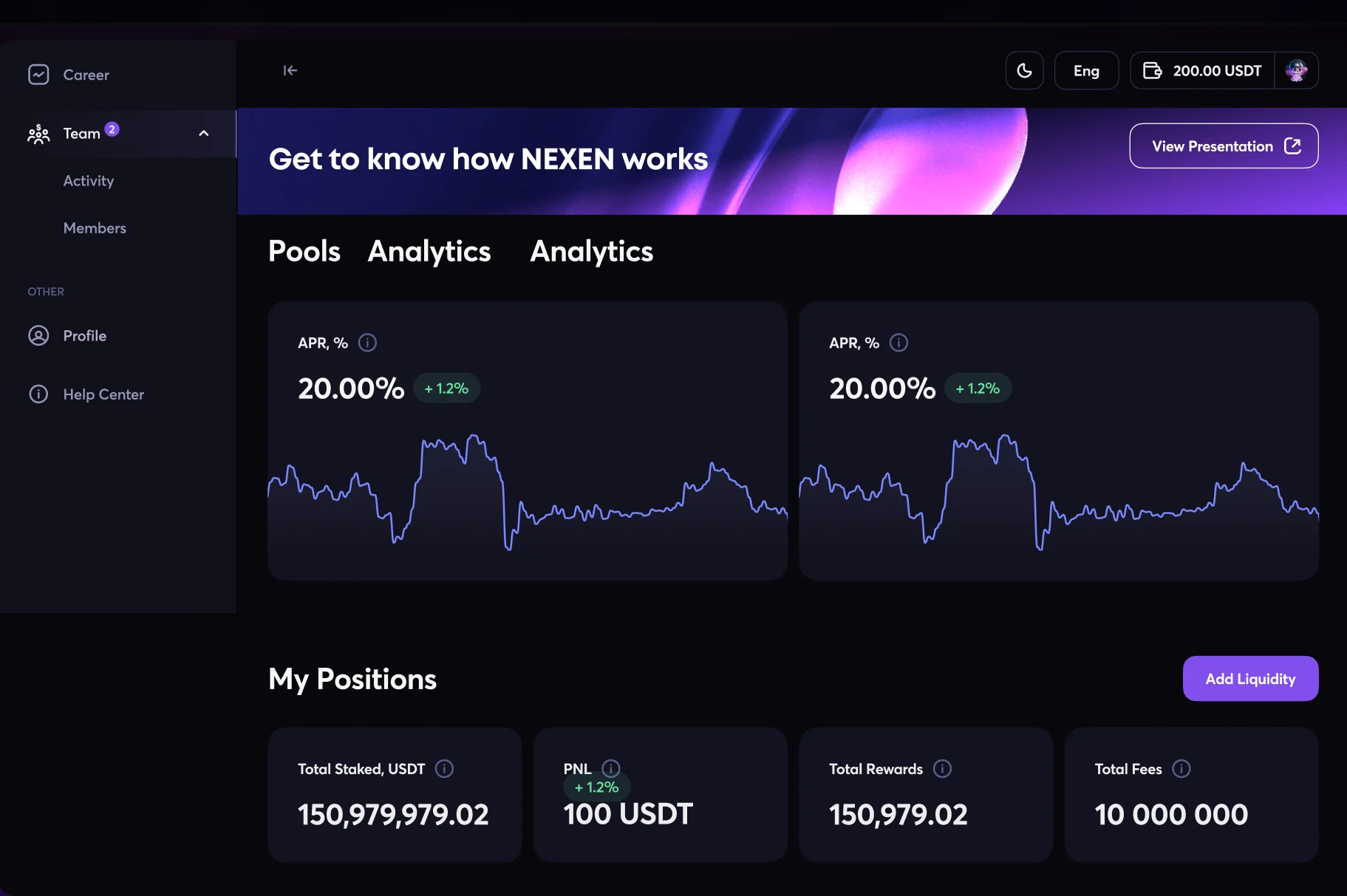Click the left 20.00% APR value

click(x=351, y=389)
